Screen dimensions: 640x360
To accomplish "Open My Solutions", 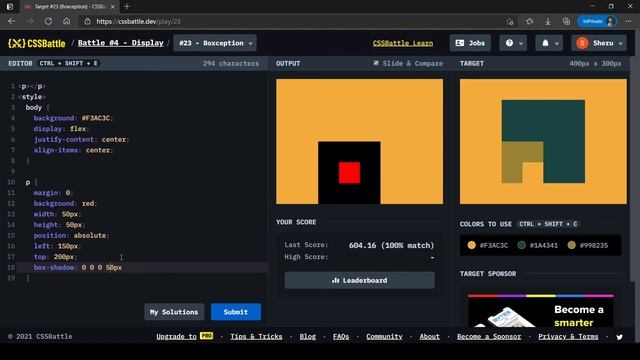I will click(174, 312).
